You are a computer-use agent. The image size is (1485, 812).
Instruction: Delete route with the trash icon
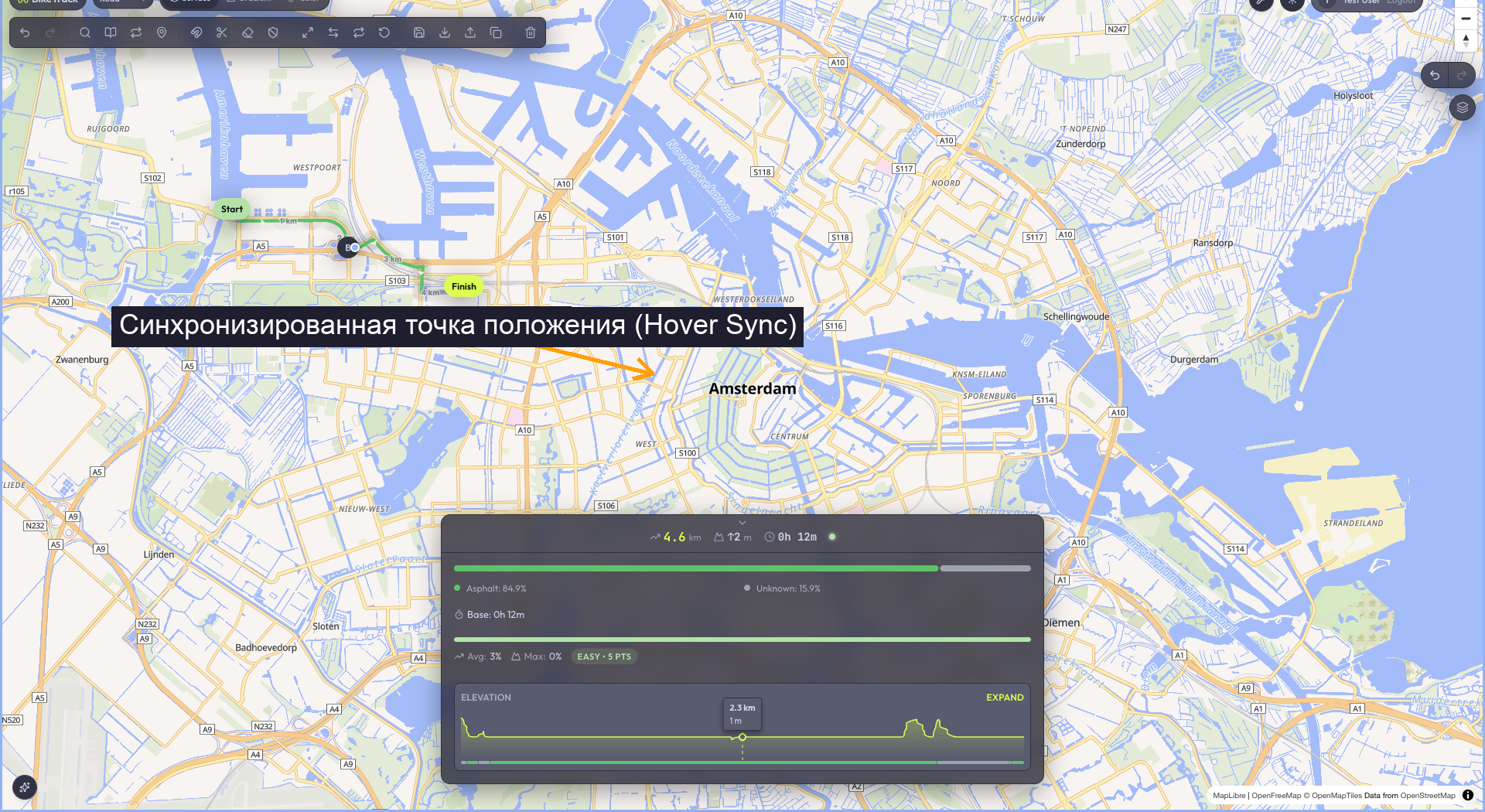coord(531,32)
